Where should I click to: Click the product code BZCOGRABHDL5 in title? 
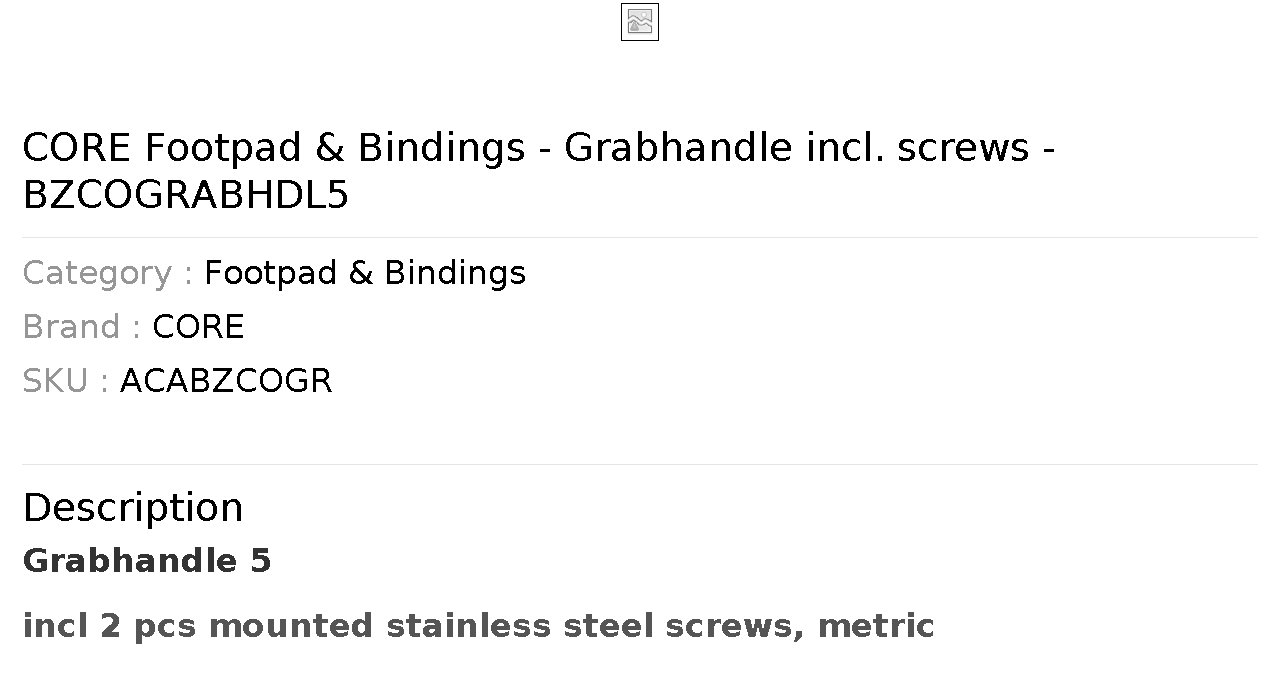click(x=186, y=196)
